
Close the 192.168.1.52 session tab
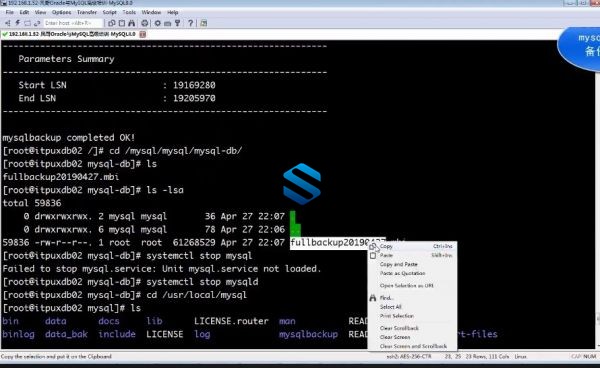click(x=142, y=34)
